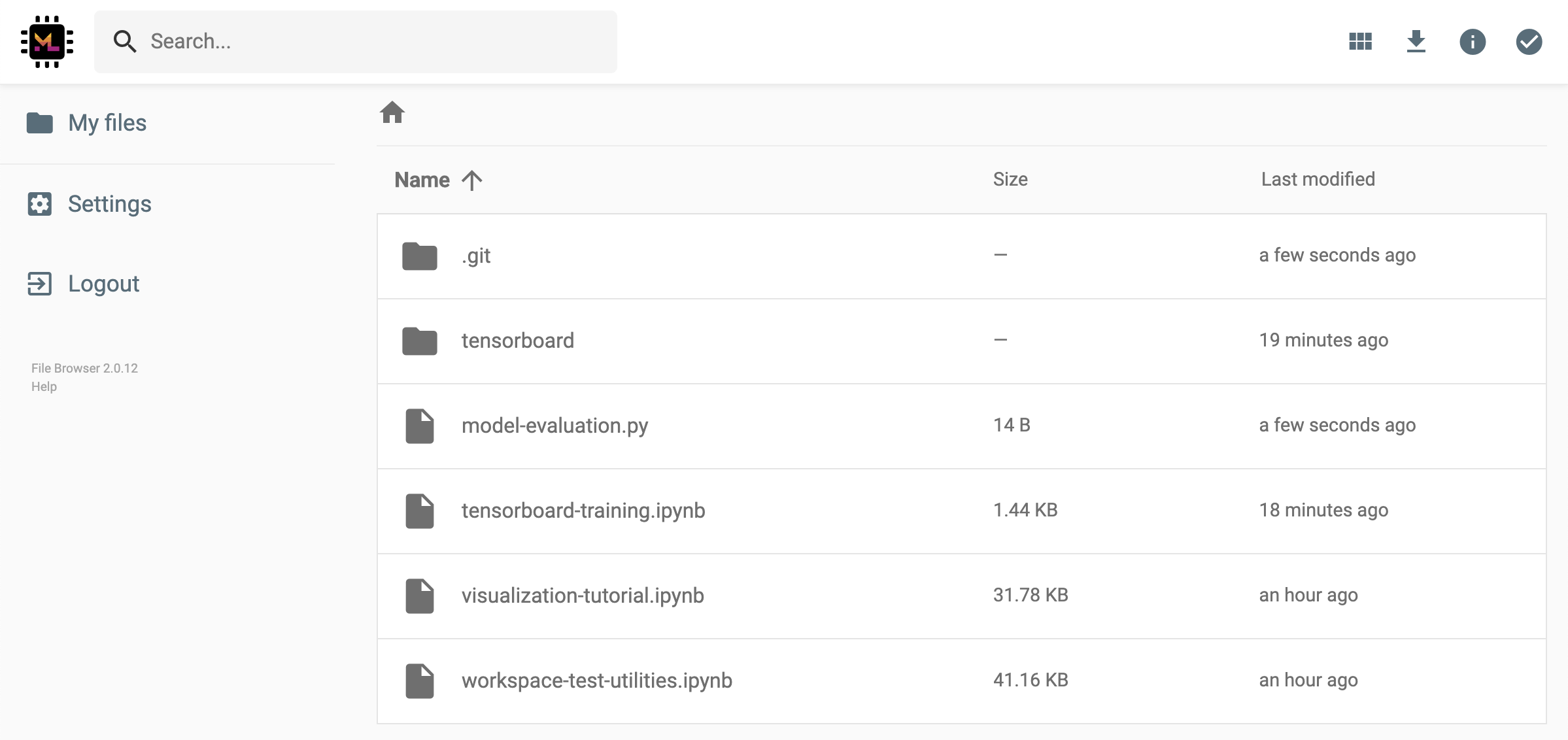The height and width of the screenshot is (740, 1568).
Task: Click the home breadcrumb icon
Action: click(392, 112)
